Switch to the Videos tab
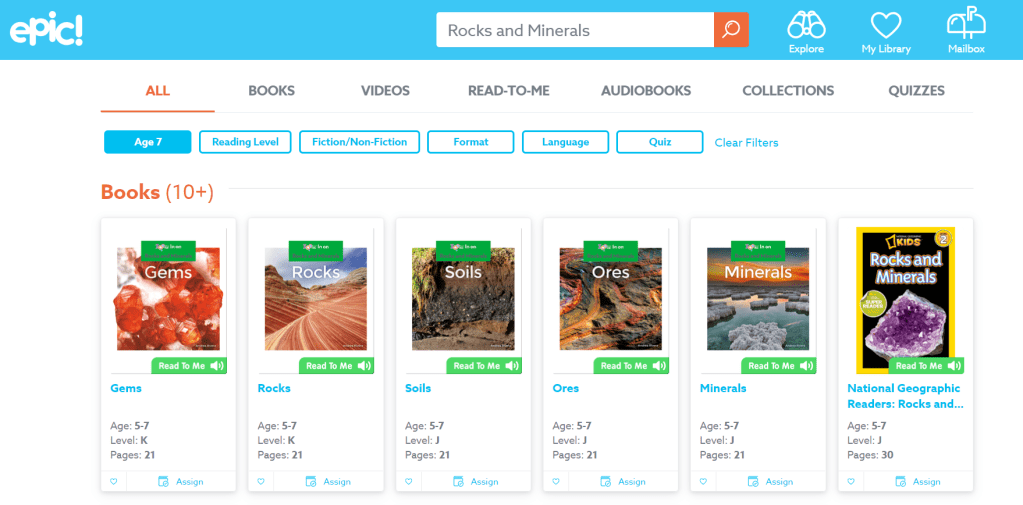Screen dimensions: 1023x505 pyautogui.click(x=385, y=90)
